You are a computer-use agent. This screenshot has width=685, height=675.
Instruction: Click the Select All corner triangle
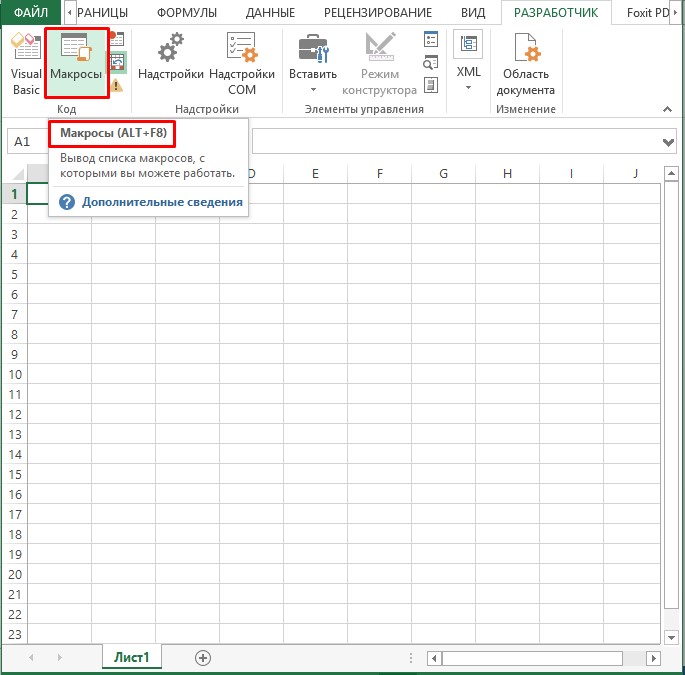click(17, 175)
